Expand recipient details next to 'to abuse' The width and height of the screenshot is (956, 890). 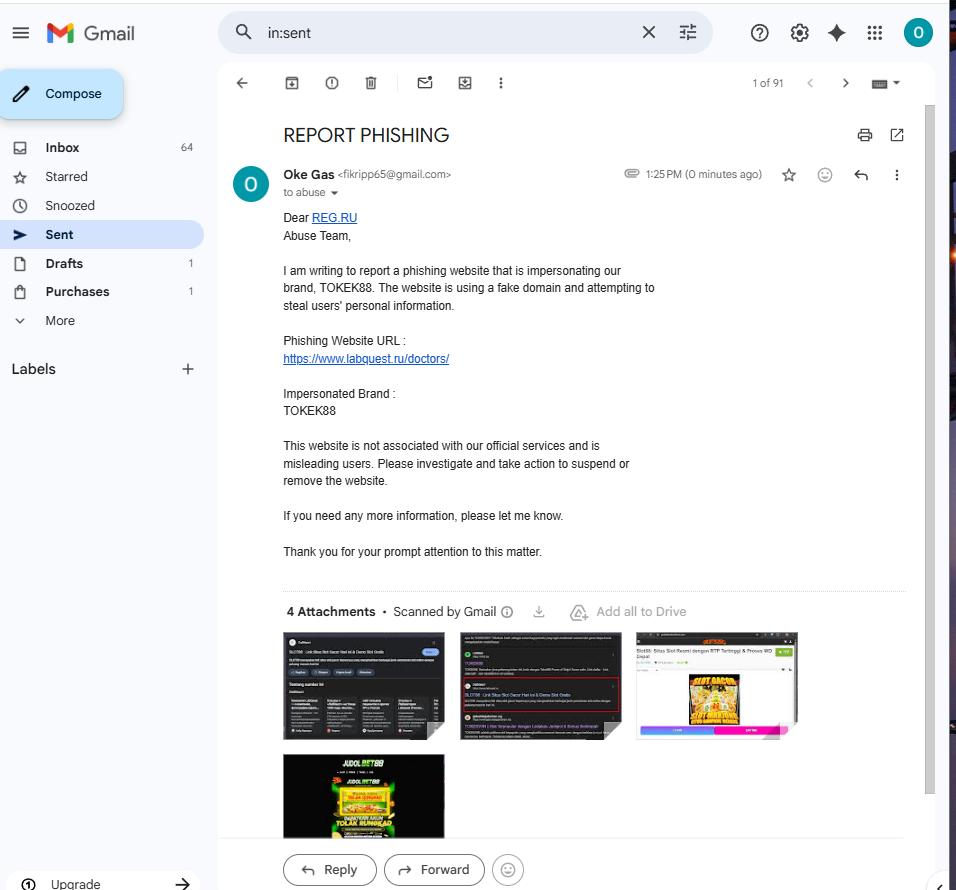click(x=334, y=193)
